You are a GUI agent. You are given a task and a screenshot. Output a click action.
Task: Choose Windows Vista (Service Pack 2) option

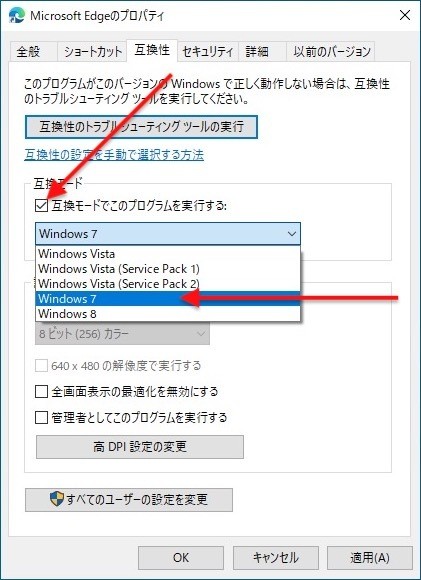click(168, 284)
